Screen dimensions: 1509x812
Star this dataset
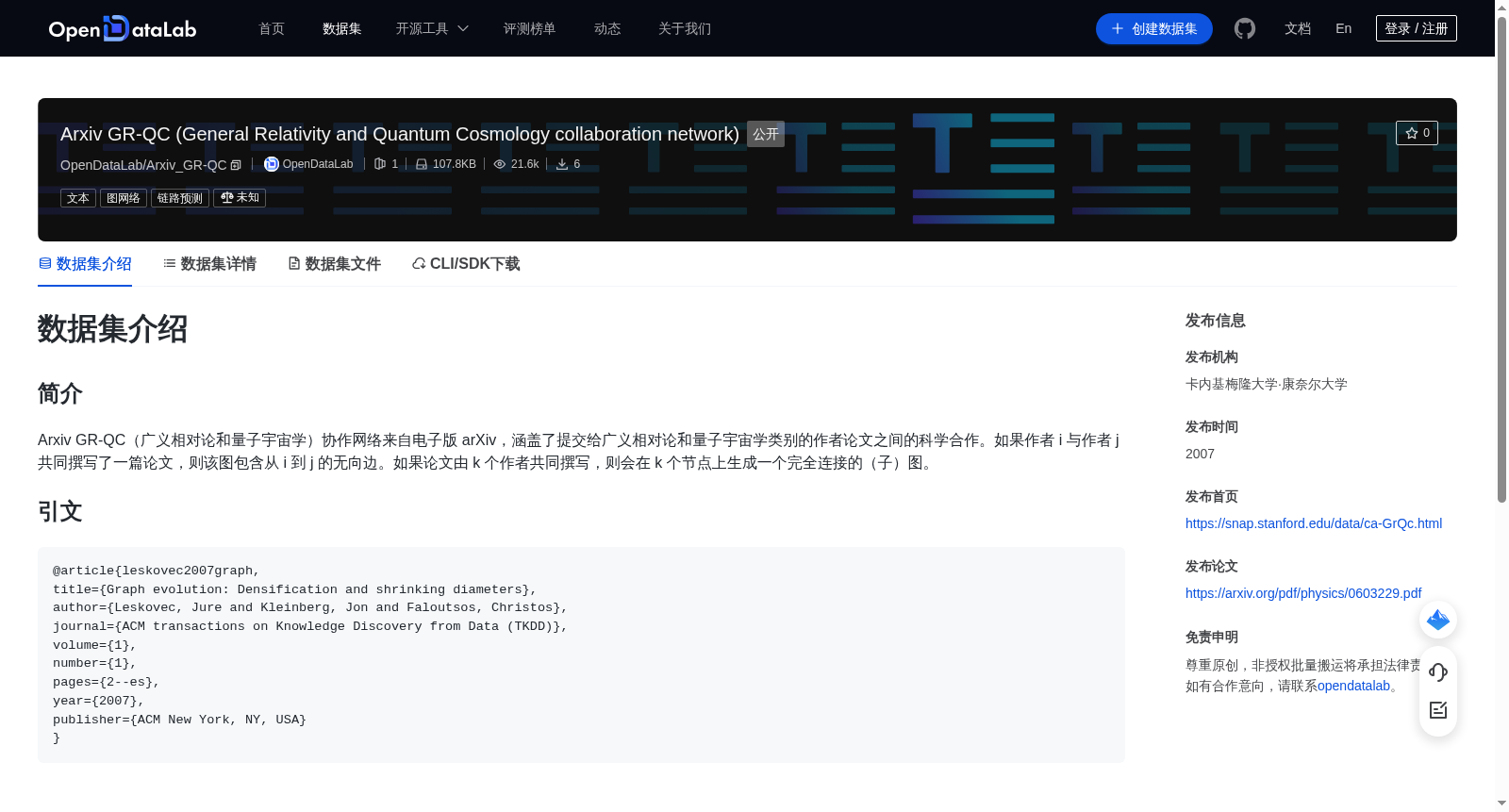pyautogui.click(x=1417, y=133)
